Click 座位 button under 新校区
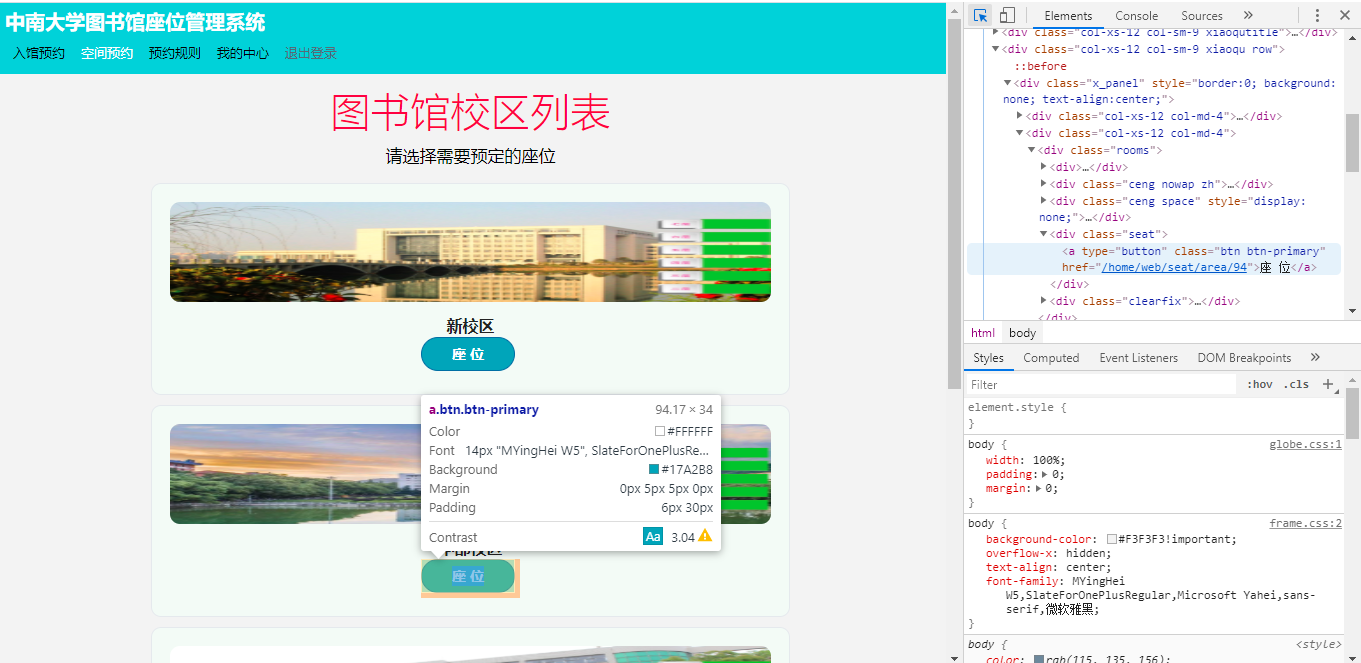The width and height of the screenshot is (1361, 663). coord(468,354)
